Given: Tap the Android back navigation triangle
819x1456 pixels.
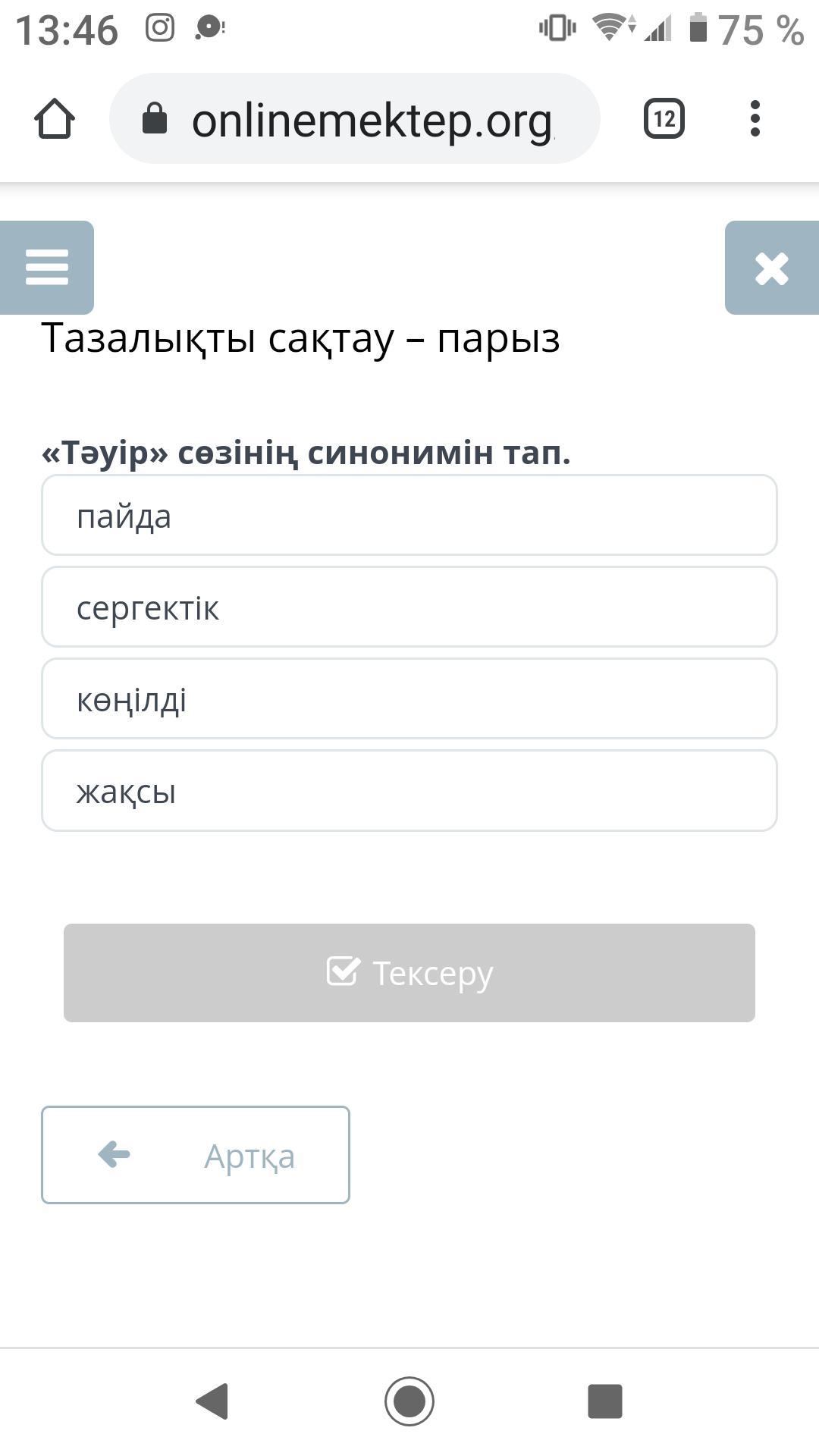Looking at the screenshot, I should 212,1401.
